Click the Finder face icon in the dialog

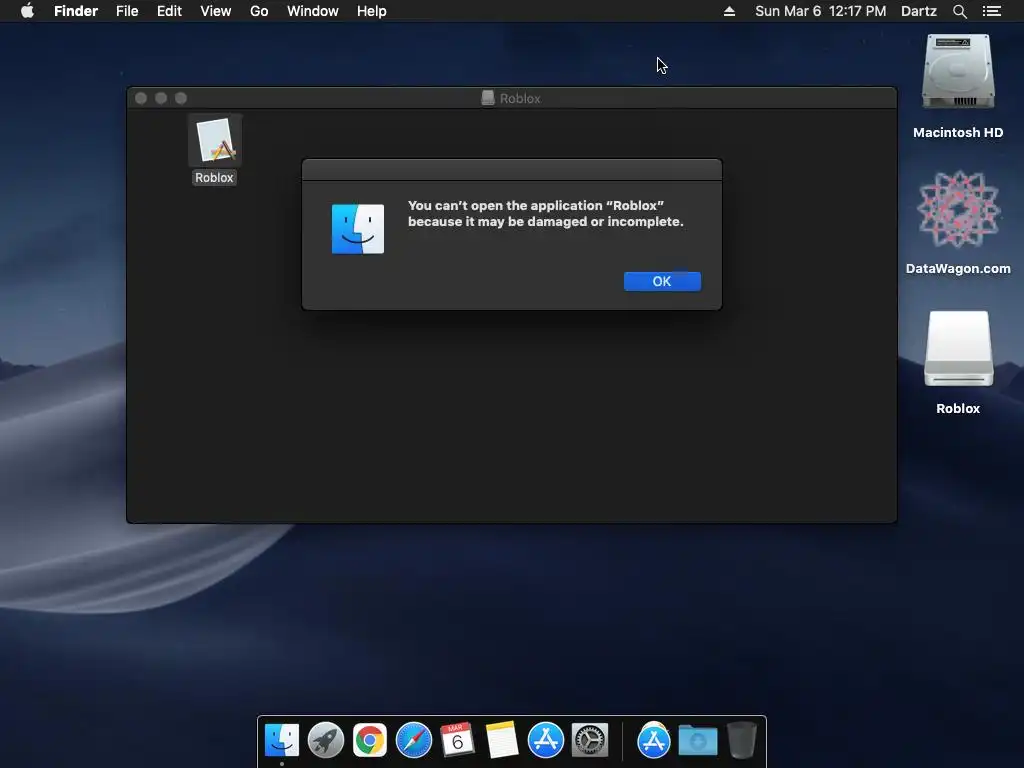pyautogui.click(x=358, y=229)
